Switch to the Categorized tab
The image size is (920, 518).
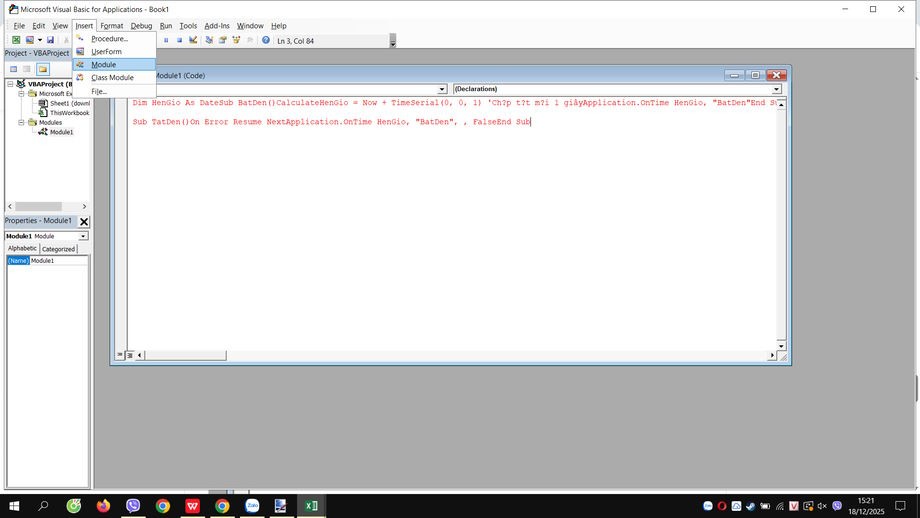click(58, 249)
